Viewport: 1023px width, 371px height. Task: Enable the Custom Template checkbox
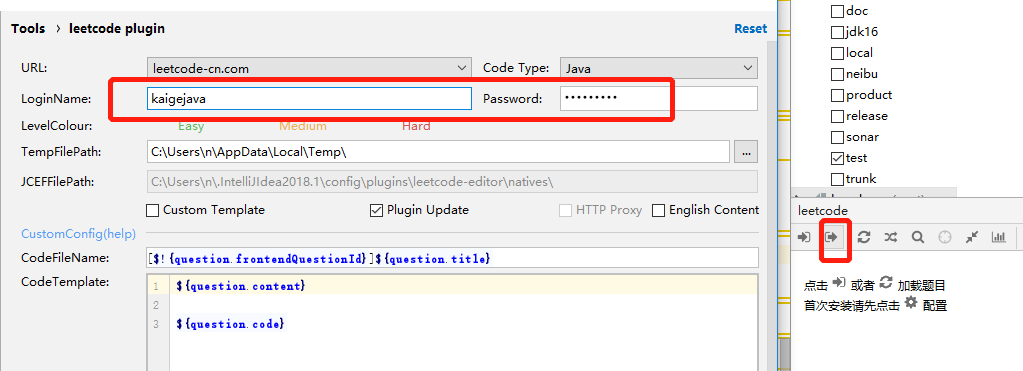point(153,211)
